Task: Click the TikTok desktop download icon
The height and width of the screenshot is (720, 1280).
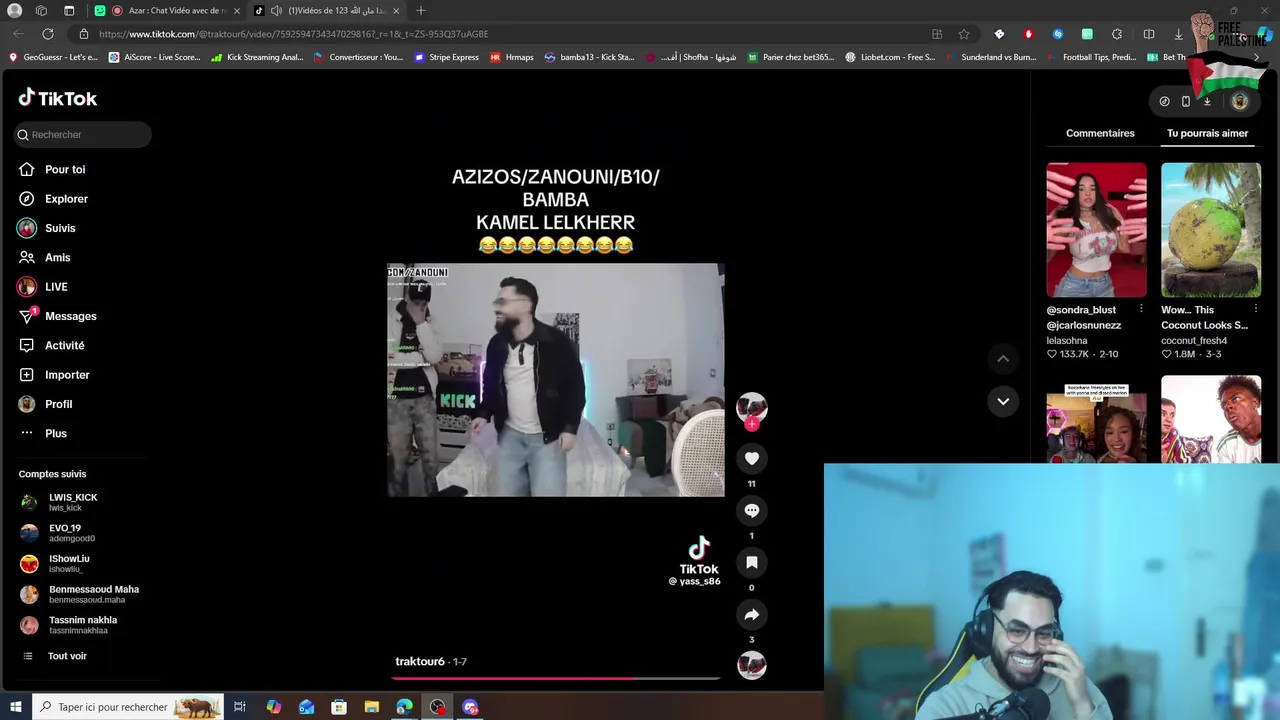Action: [x=1207, y=101]
